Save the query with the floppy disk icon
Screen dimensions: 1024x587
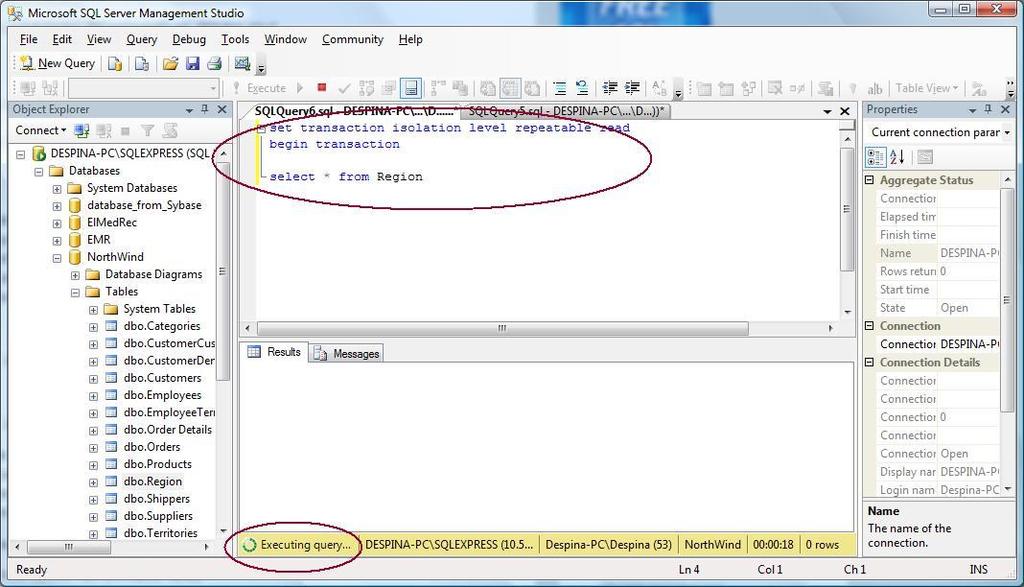[193, 63]
